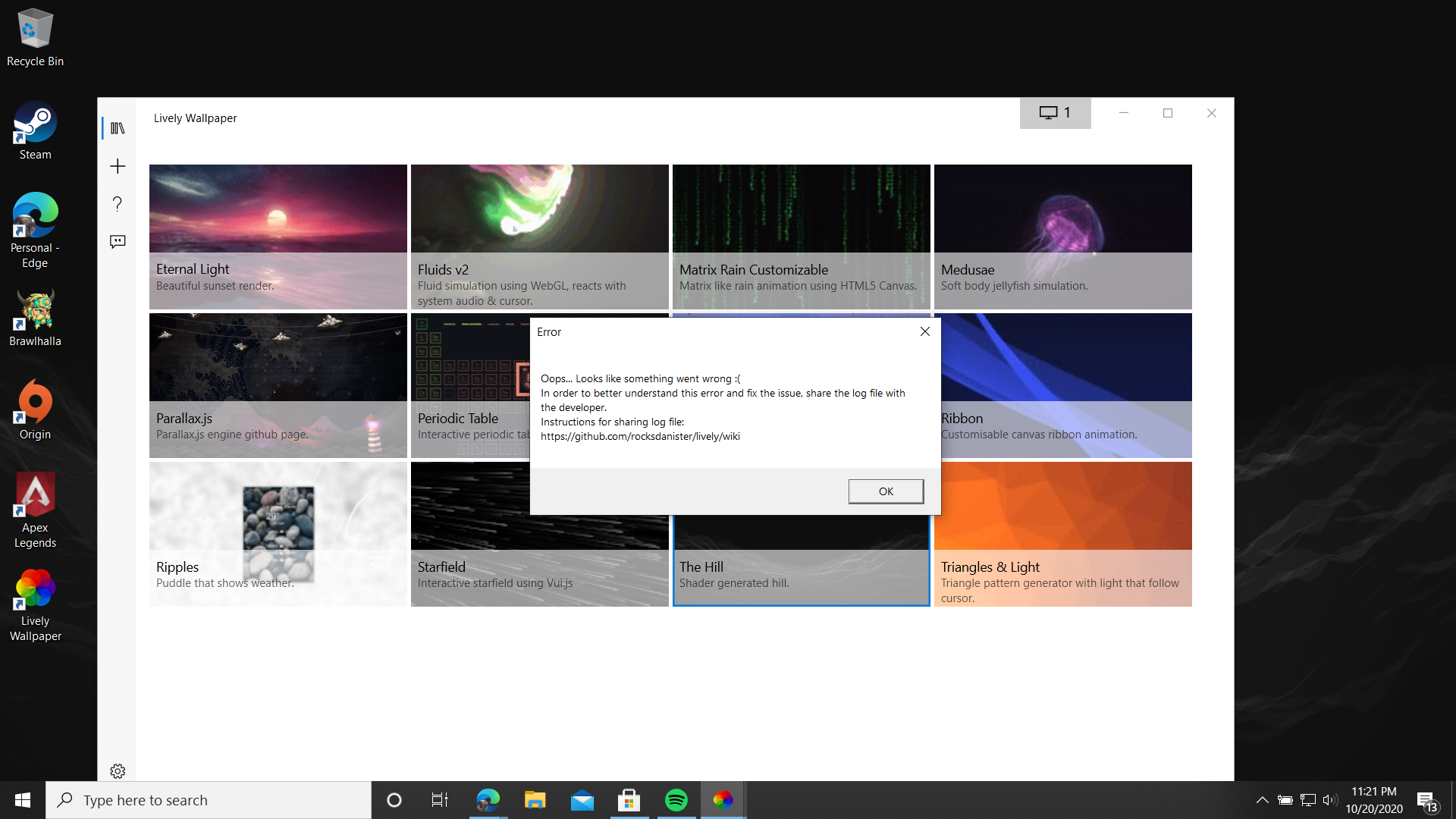Image resolution: width=1456 pixels, height=819 pixels.
Task: Open Microsoft Store from taskbar
Action: coord(629,800)
